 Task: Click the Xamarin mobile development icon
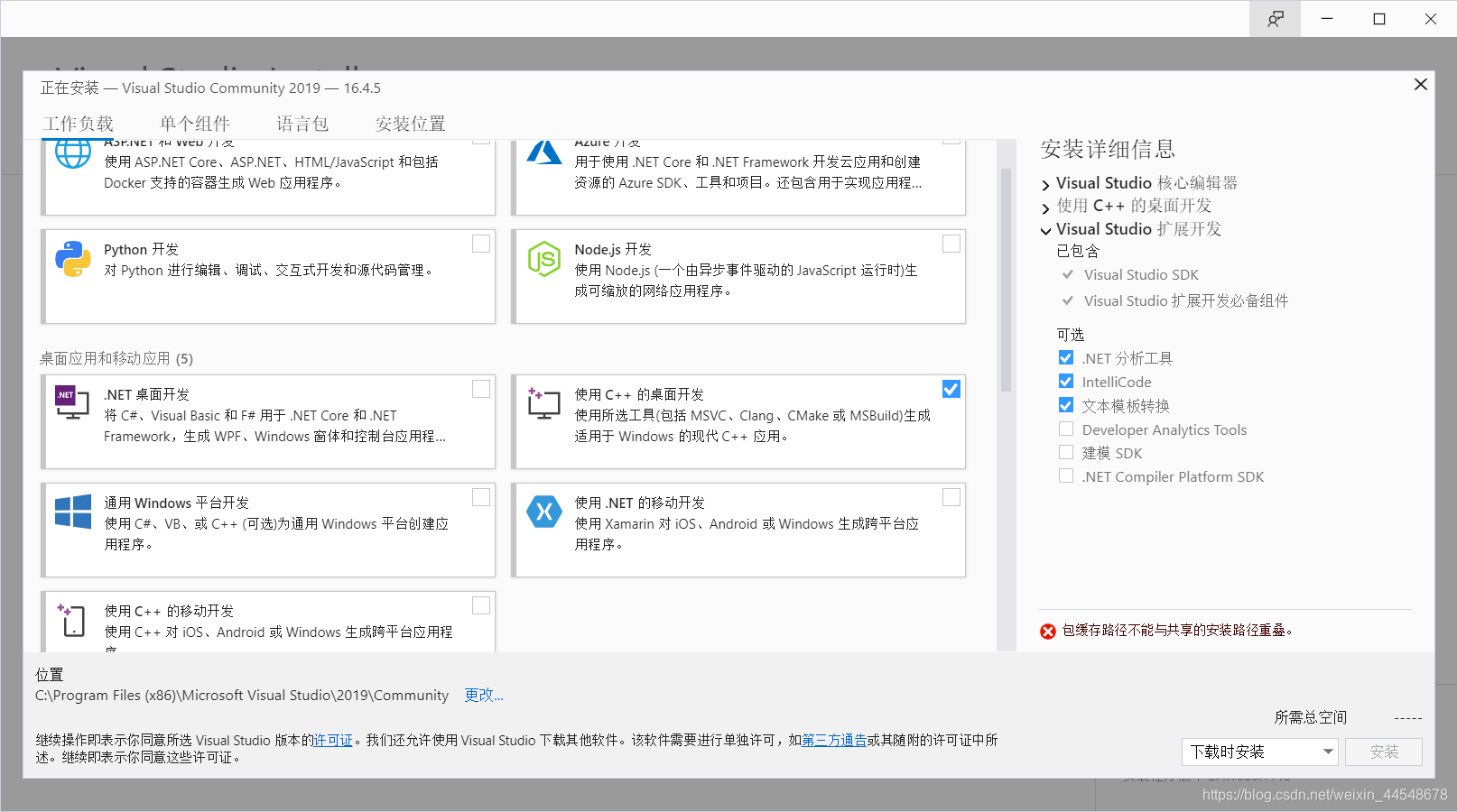pos(544,512)
